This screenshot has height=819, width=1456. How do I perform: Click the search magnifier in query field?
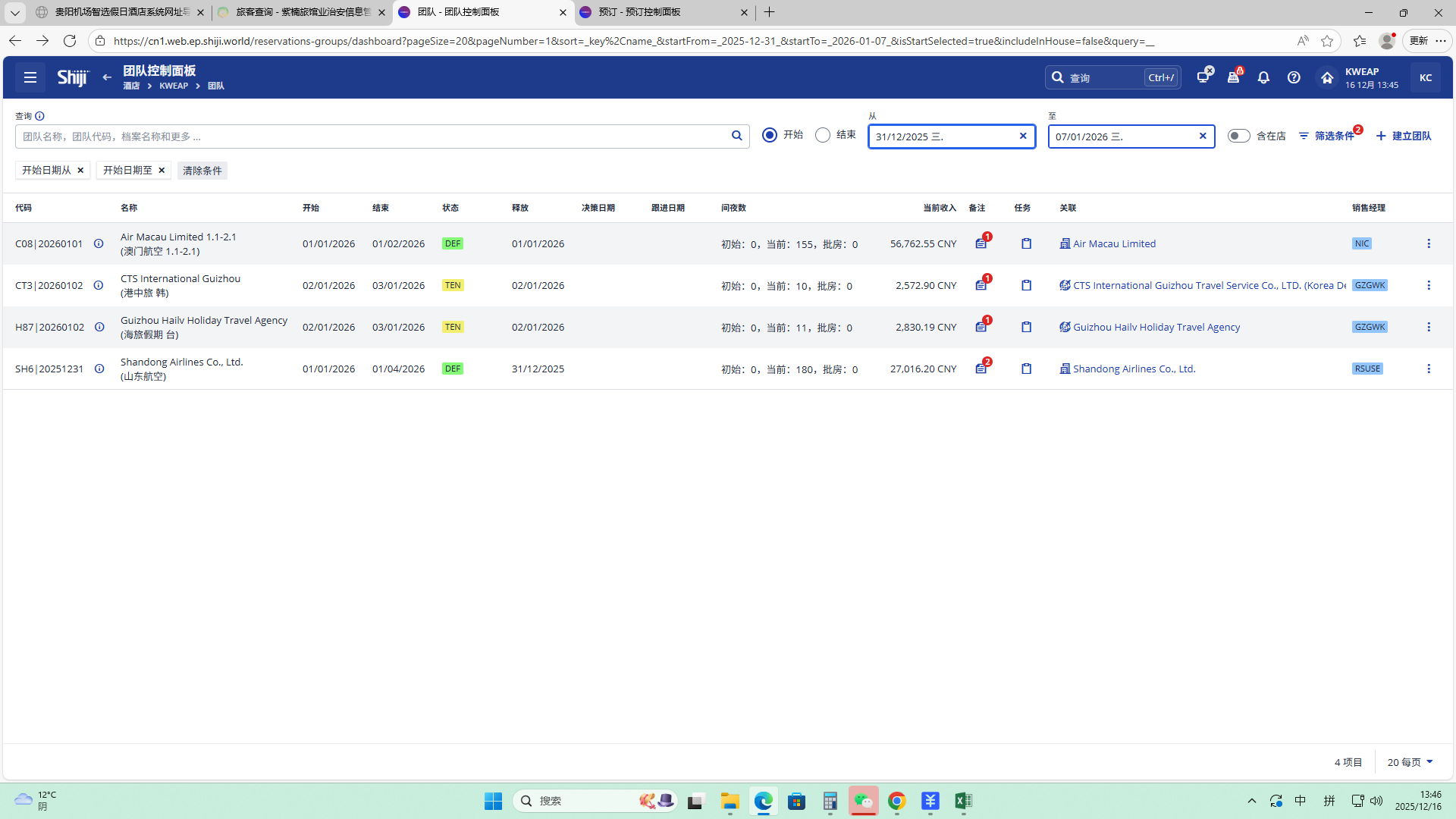coord(736,136)
